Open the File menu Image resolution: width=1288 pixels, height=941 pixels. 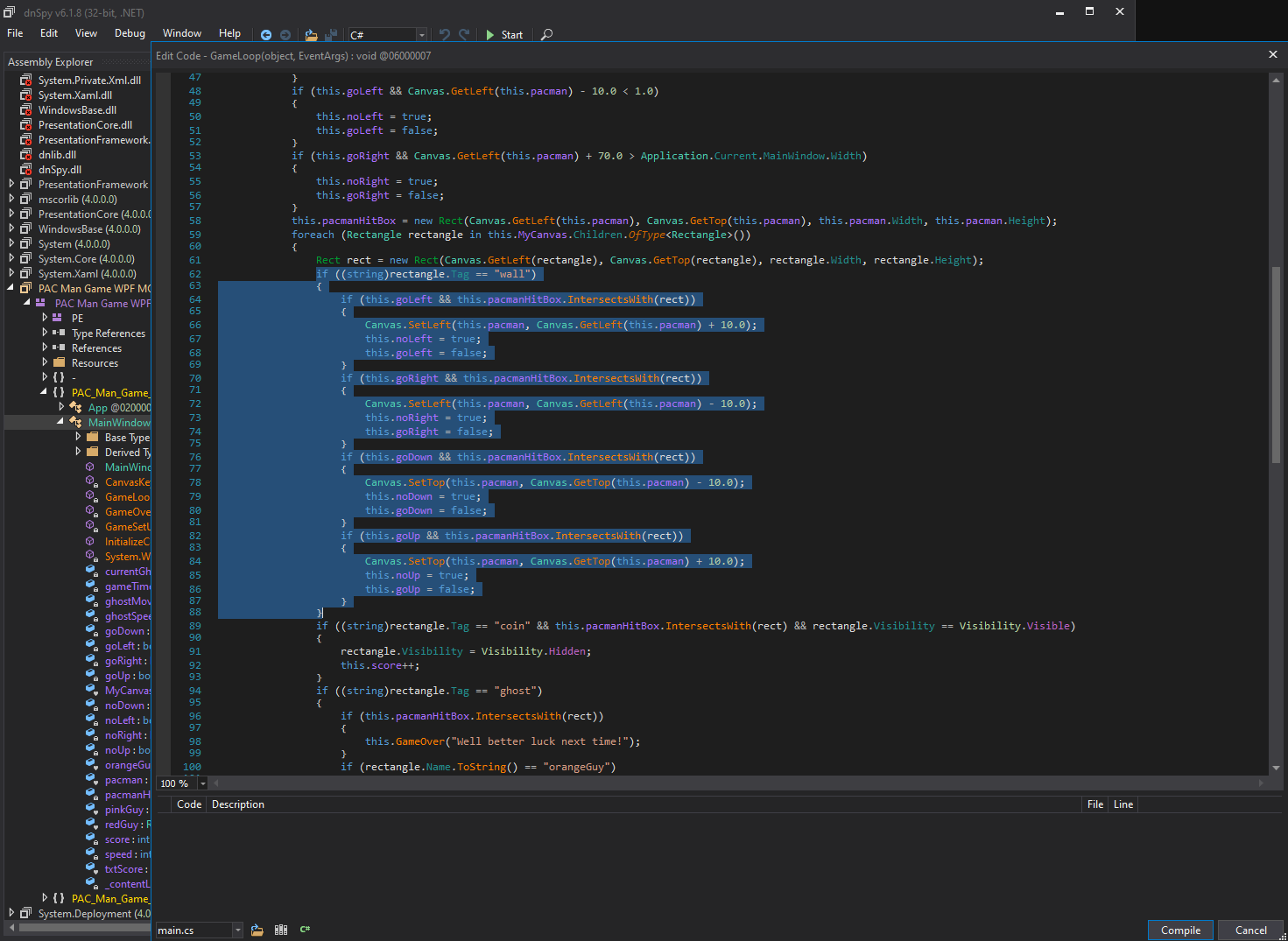pos(15,33)
